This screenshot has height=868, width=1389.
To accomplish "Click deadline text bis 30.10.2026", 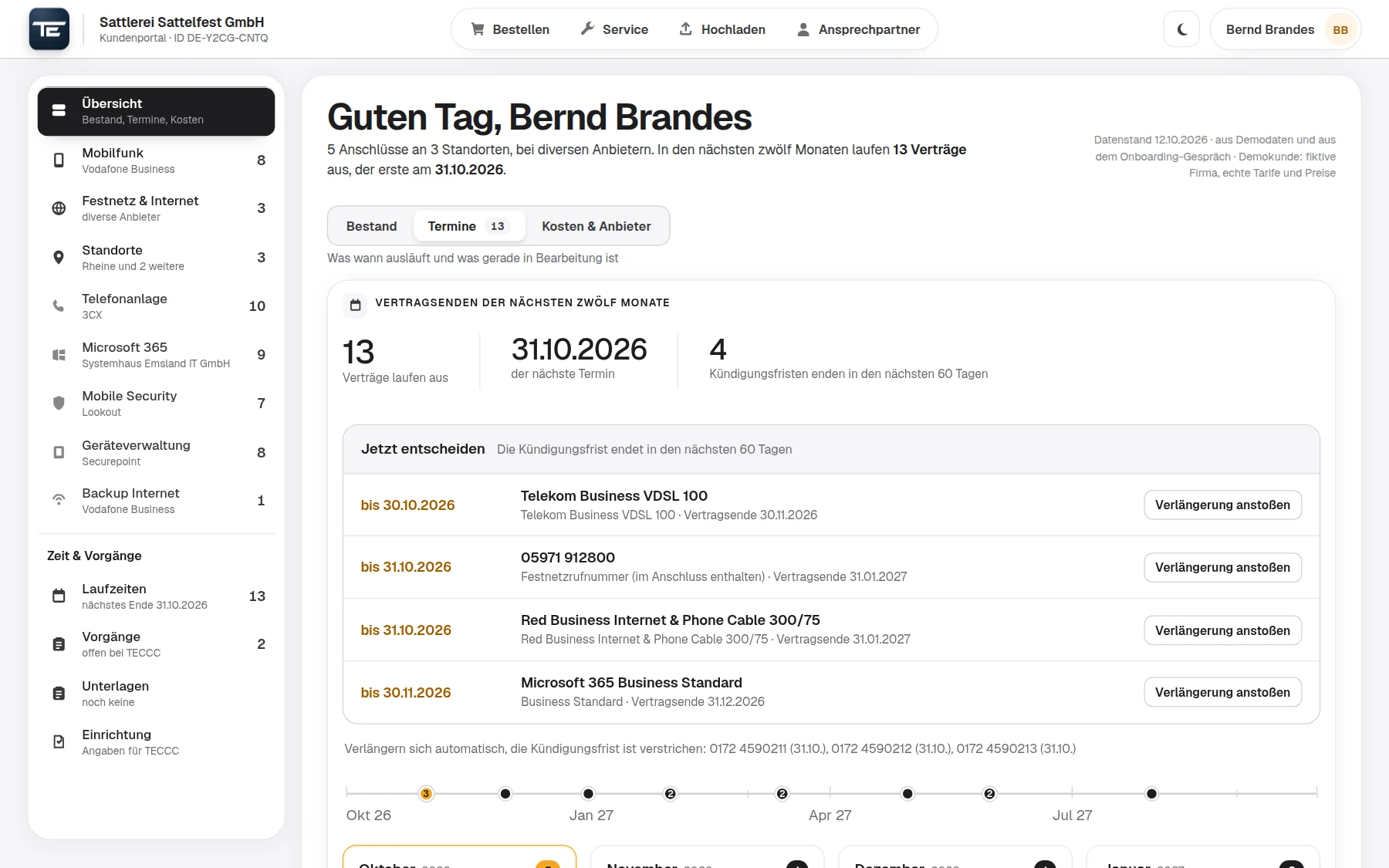I will pos(407,505).
